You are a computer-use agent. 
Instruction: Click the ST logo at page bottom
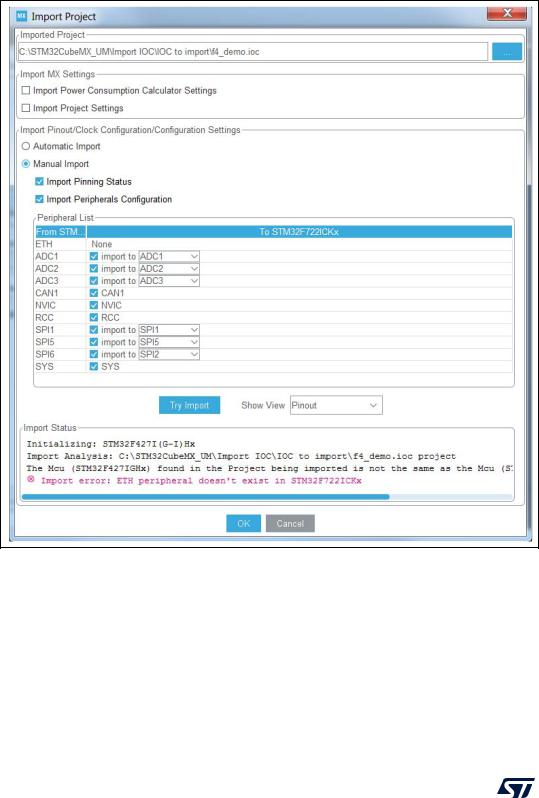pyautogui.click(x=515, y=787)
